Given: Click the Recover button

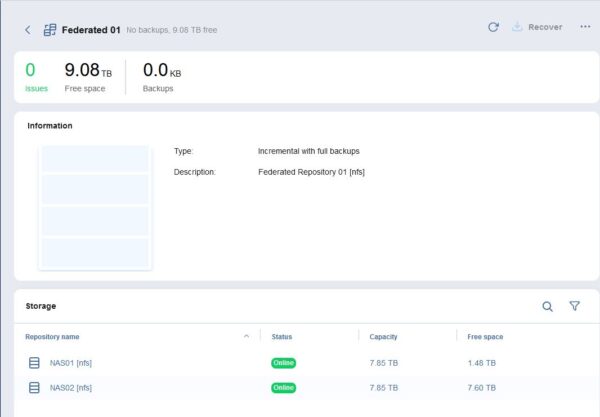Looking at the screenshot, I should click(x=537, y=27).
